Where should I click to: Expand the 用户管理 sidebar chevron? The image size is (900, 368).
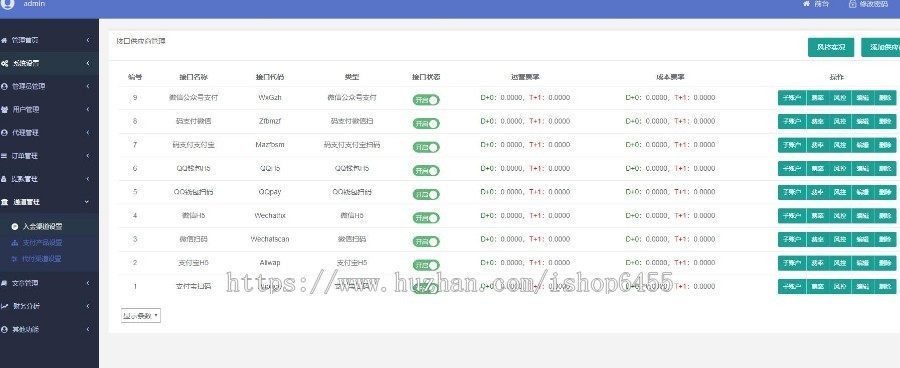click(88, 109)
